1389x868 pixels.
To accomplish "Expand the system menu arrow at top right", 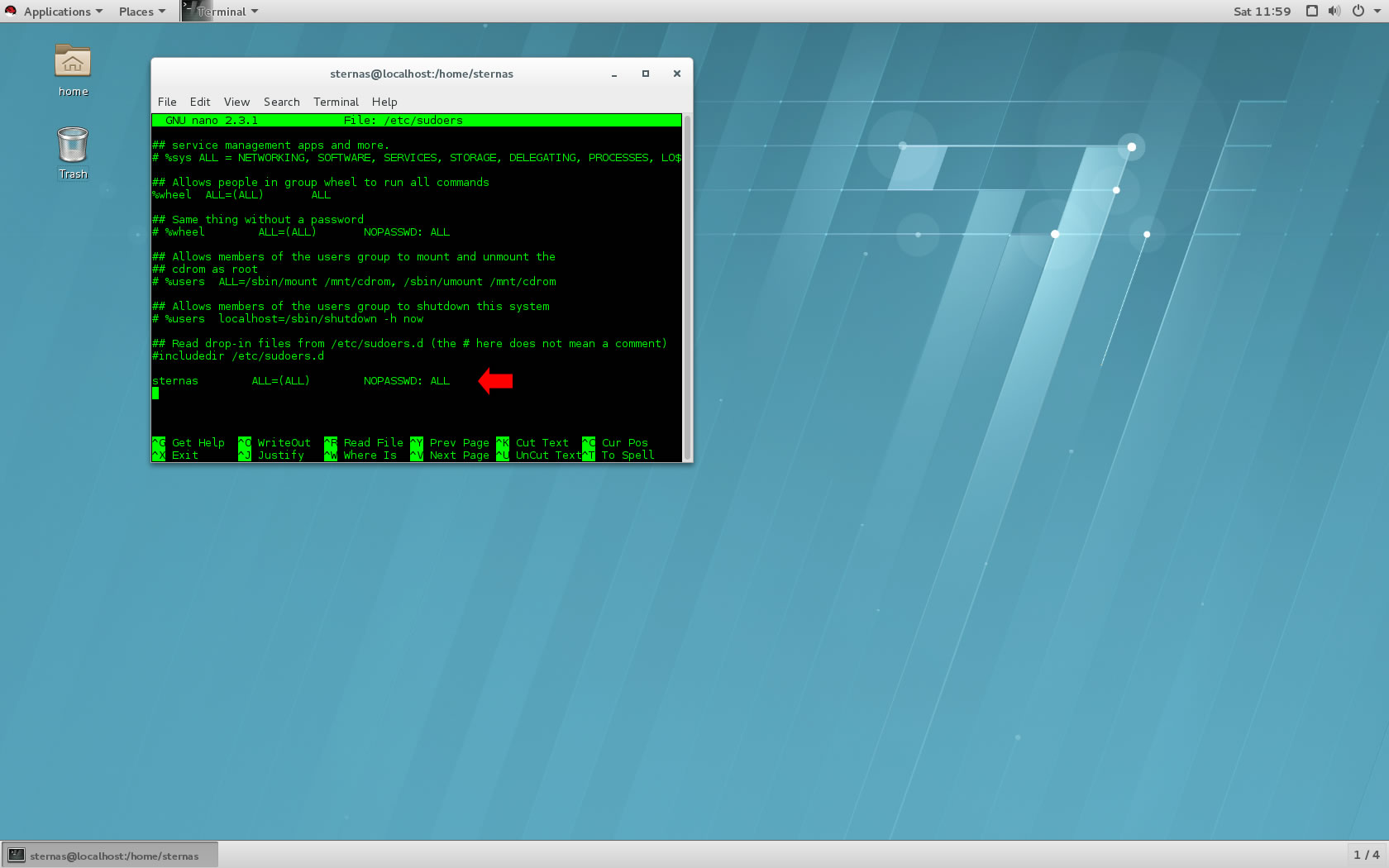I will pyautogui.click(x=1377, y=11).
